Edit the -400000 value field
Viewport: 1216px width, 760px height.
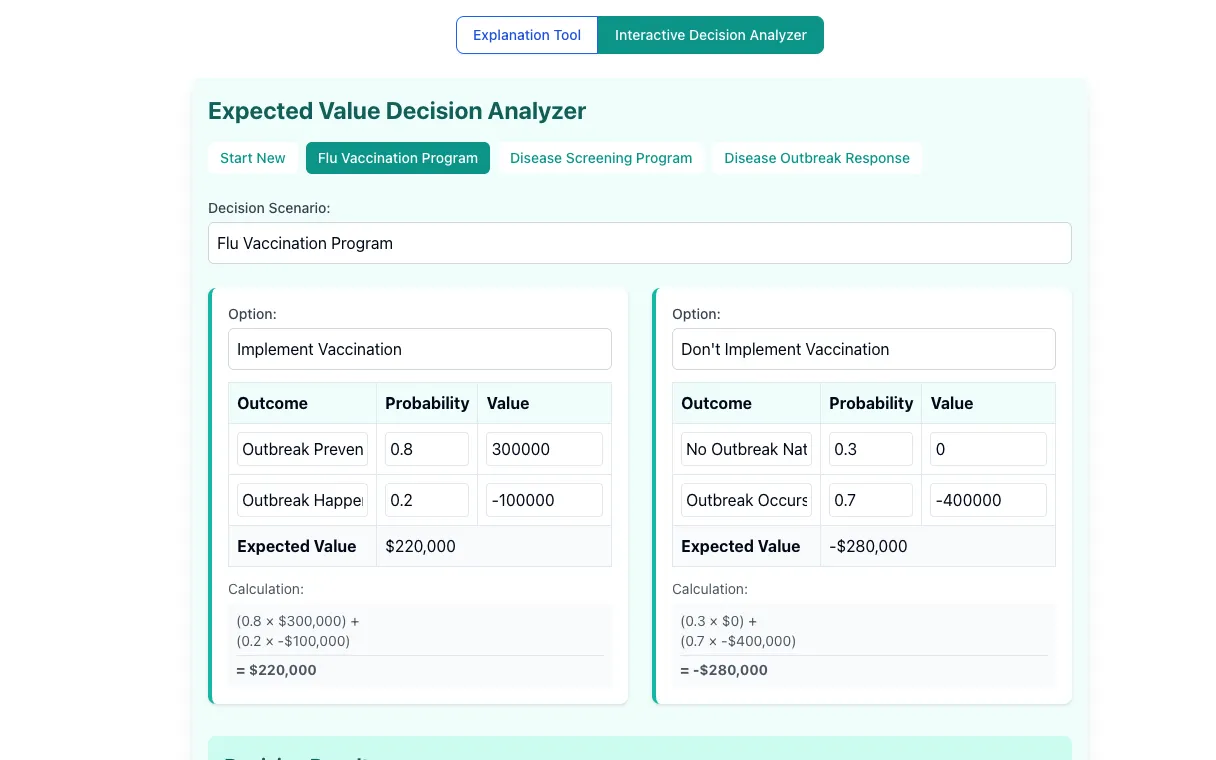[x=989, y=500]
